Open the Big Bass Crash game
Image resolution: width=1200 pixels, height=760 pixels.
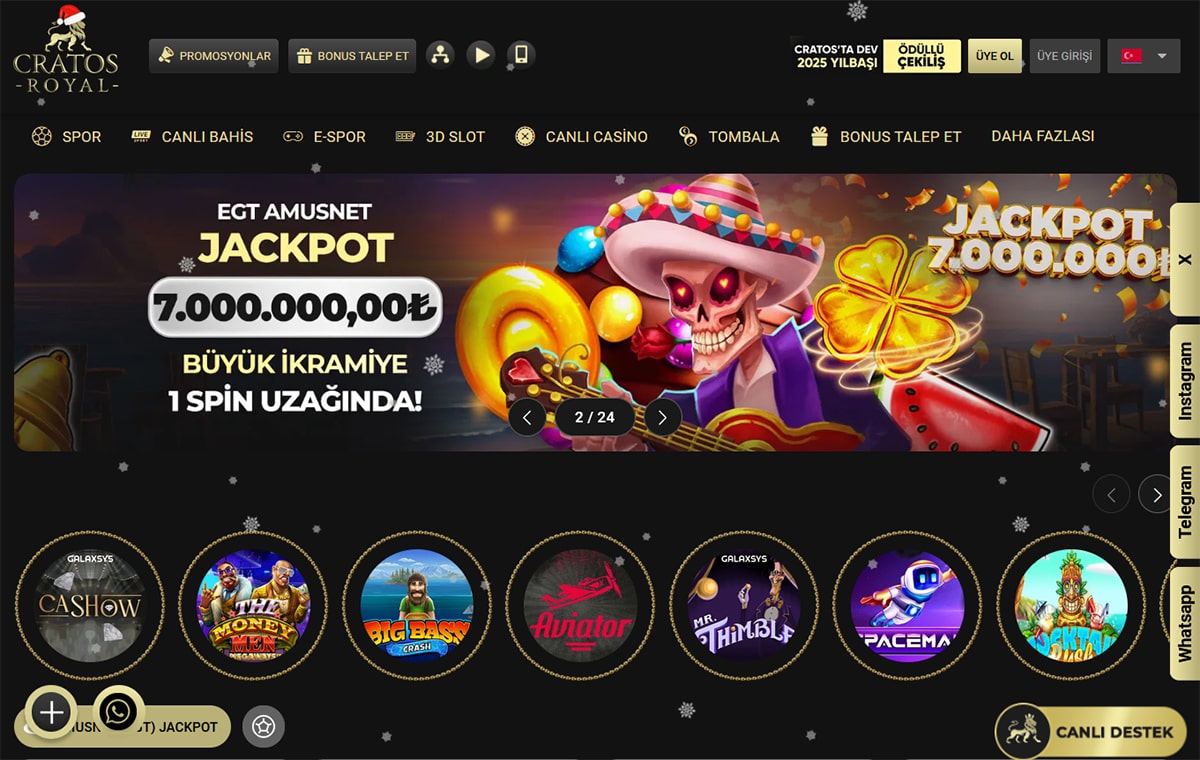(416, 606)
